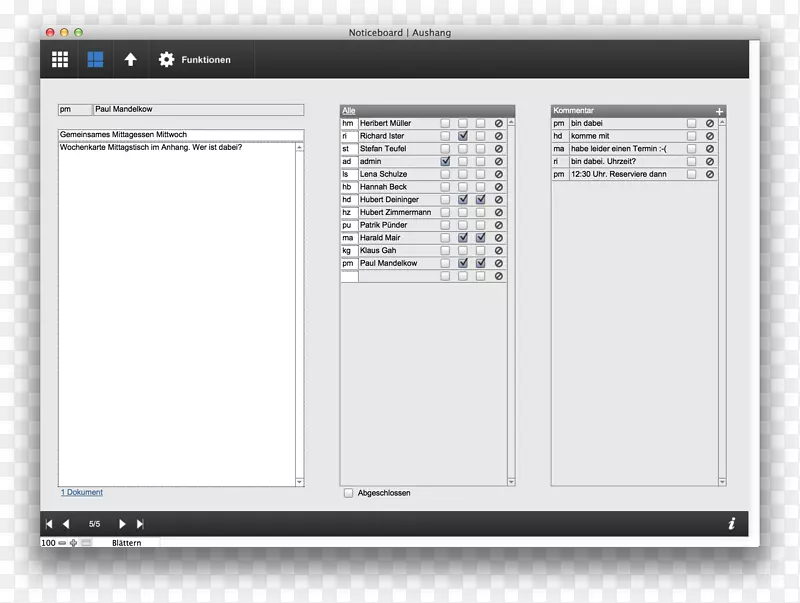Delete the 'komme mit' comment via block icon
This screenshot has width=800, height=603.
coord(710,136)
